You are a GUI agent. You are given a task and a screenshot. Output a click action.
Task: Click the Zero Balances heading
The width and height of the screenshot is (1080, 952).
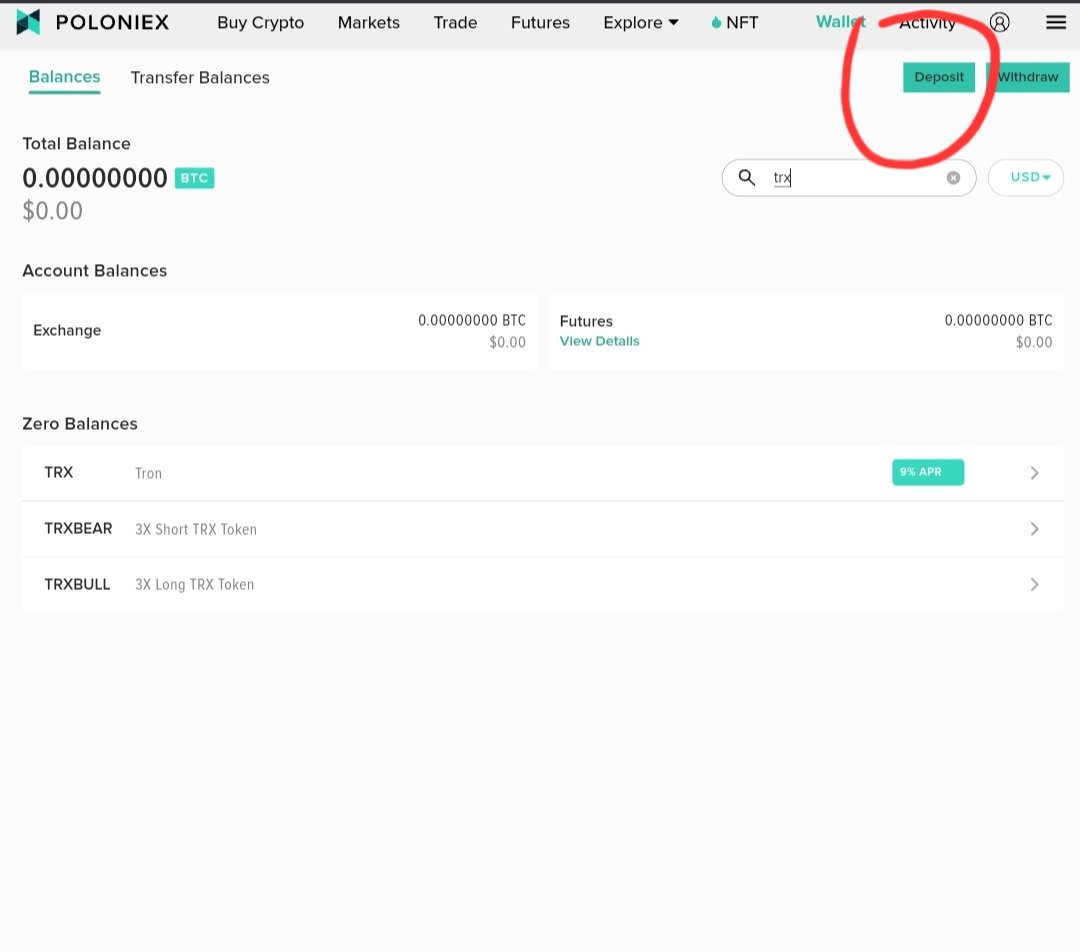click(80, 424)
